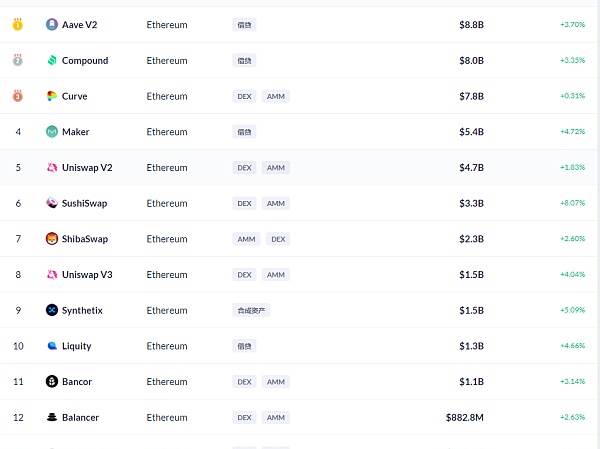Click the vertical scrollbar on right edge
Viewport: 600px width, 449px height.
pos(598,224)
